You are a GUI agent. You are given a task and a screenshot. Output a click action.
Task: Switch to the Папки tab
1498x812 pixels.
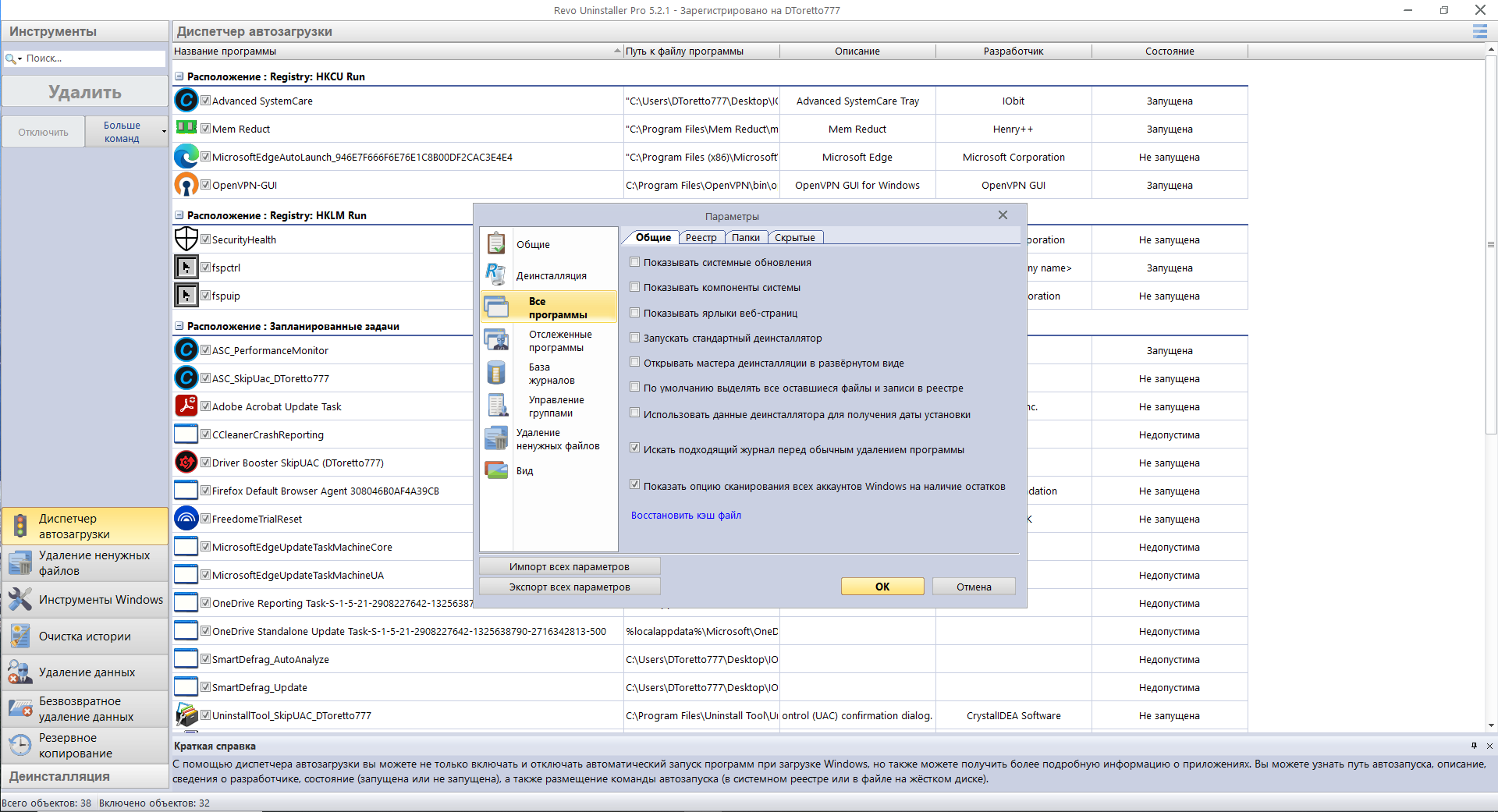(746, 238)
